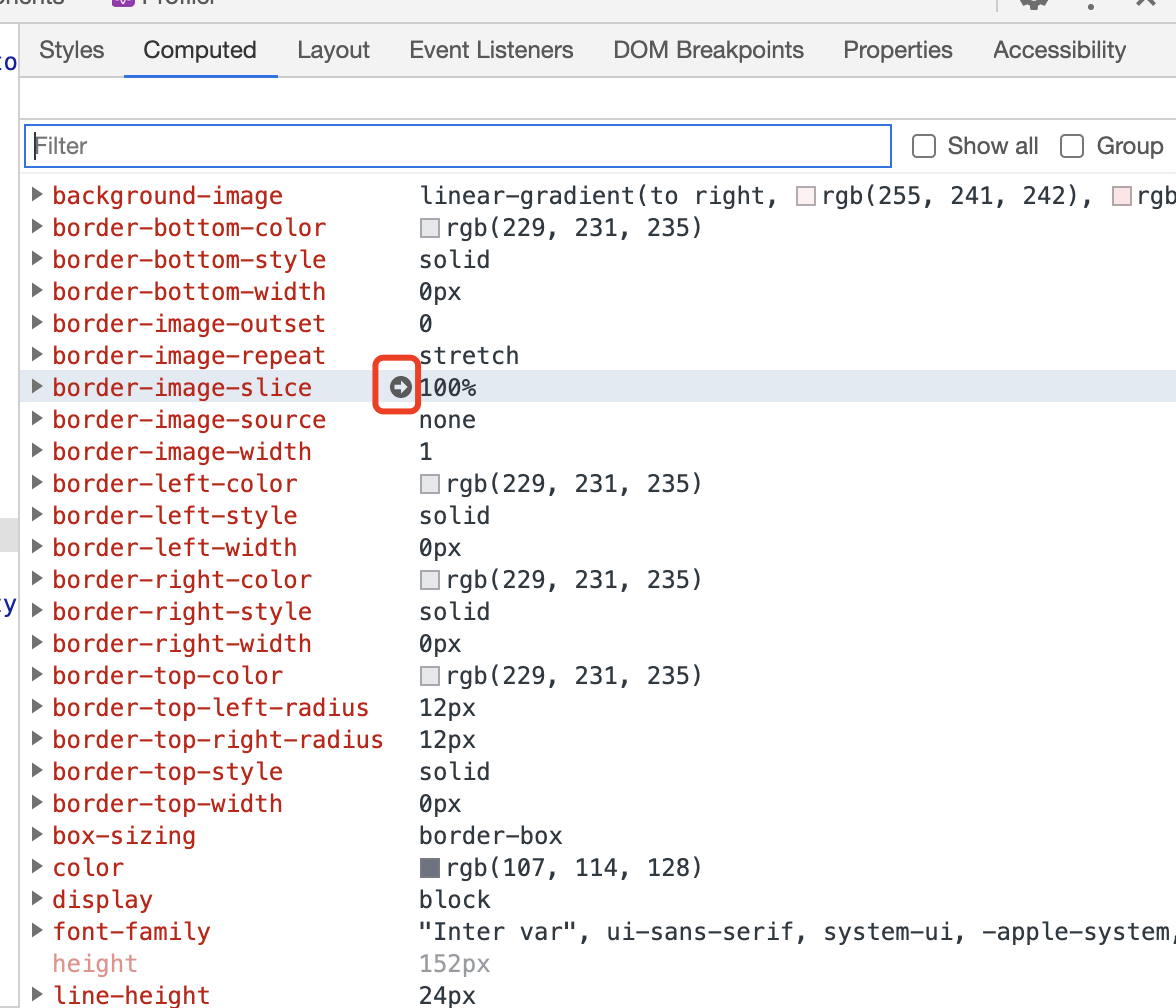Click the grayed-out 'height' property name
This screenshot has height=1008, width=1176.
point(95,964)
